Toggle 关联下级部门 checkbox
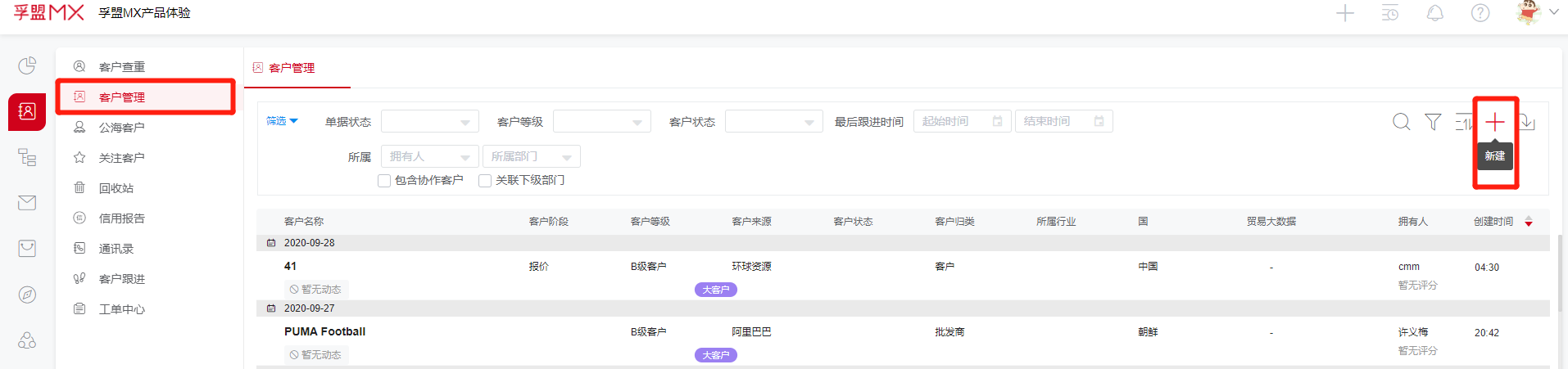1568x369 pixels. 485,181
